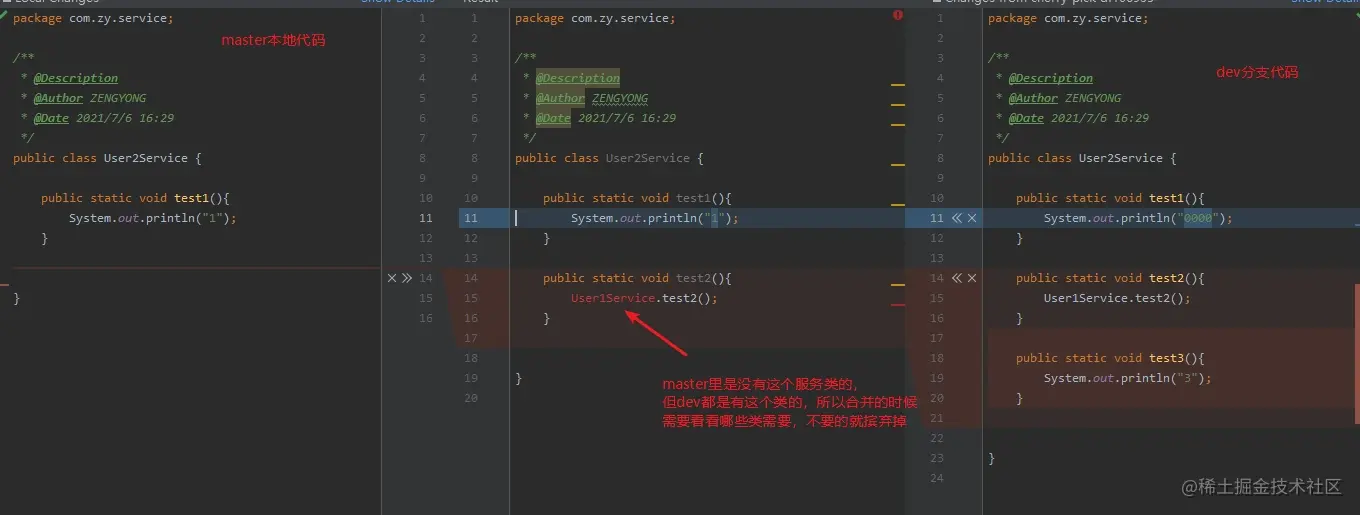Accept right change at line 14 with « arrows

957,278
